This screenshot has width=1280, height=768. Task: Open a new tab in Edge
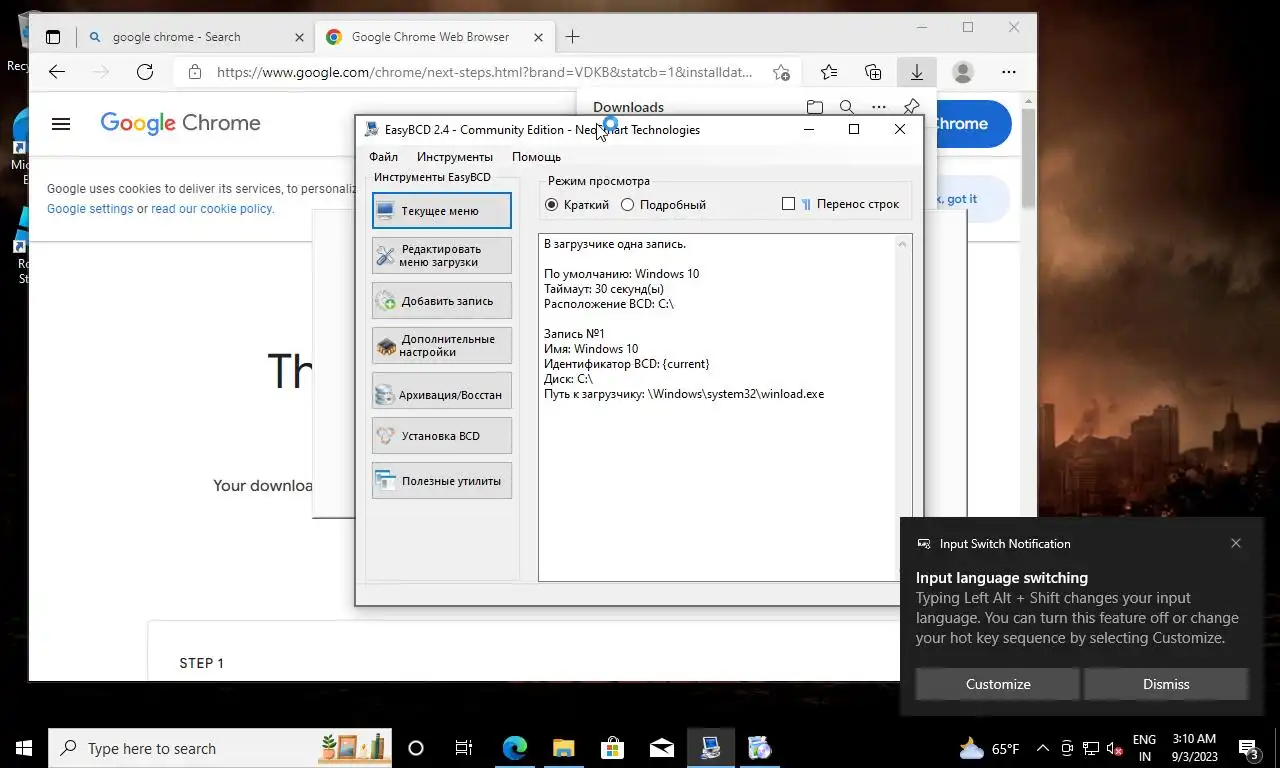[x=572, y=37]
